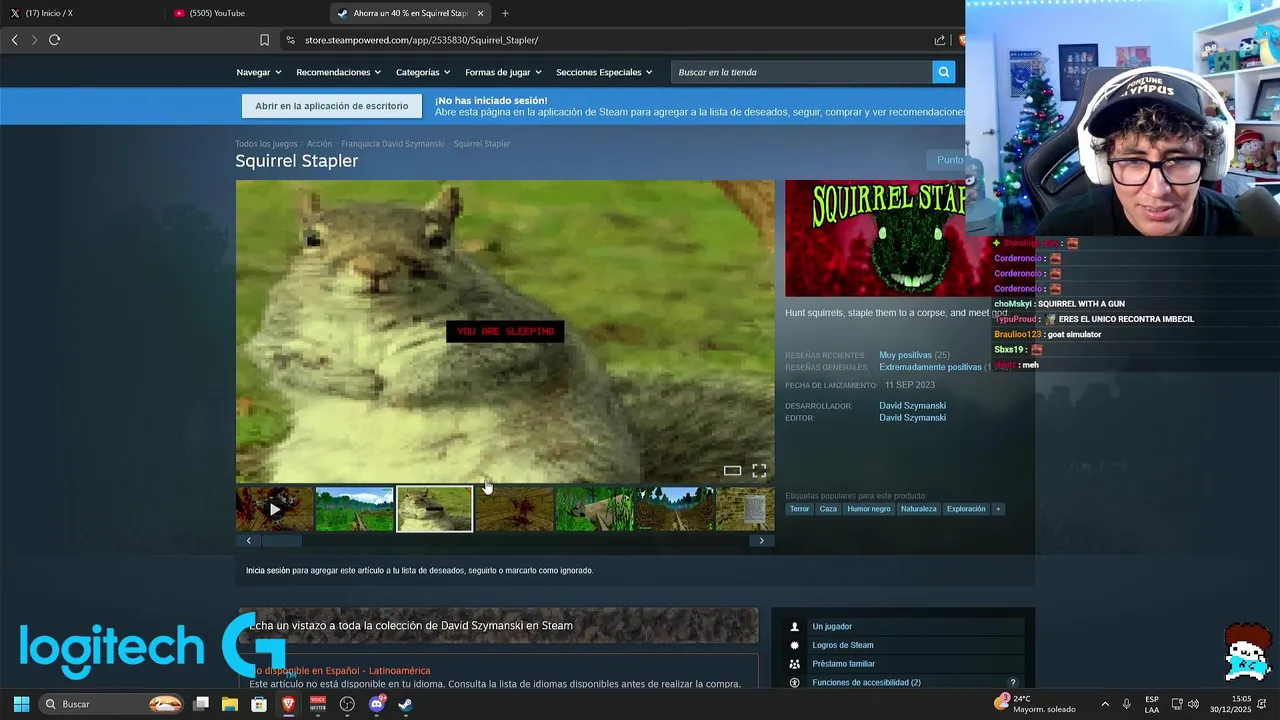Click the Windows taskbar Buscar search box
The image size is (1280, 720).
(x=112, y=704)
